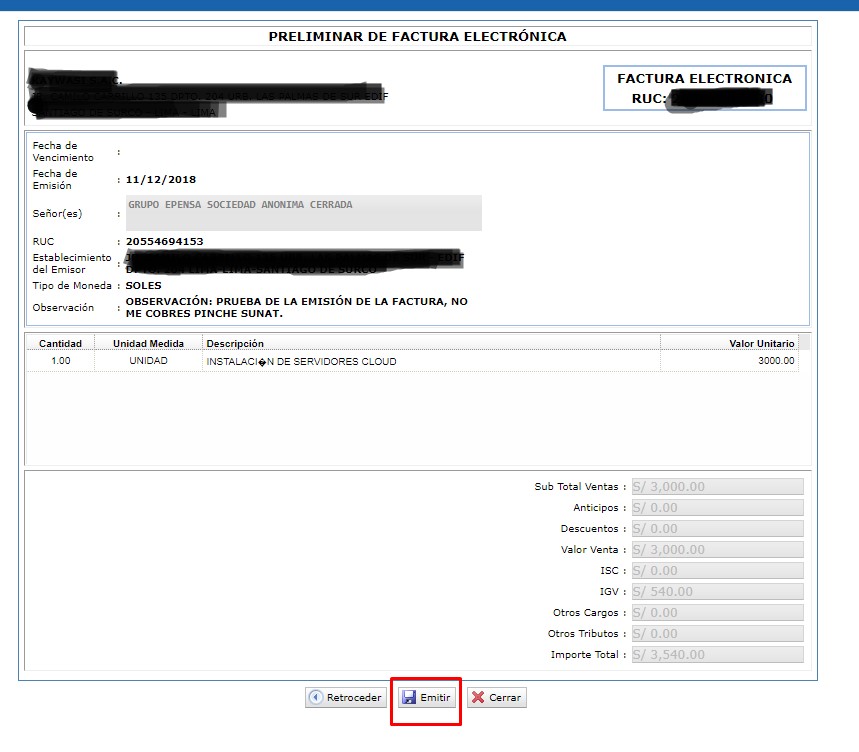This screenshot has height=752, width=859.
Task: Click the red X icon on Cerrar
Action: tap(478, 697)
